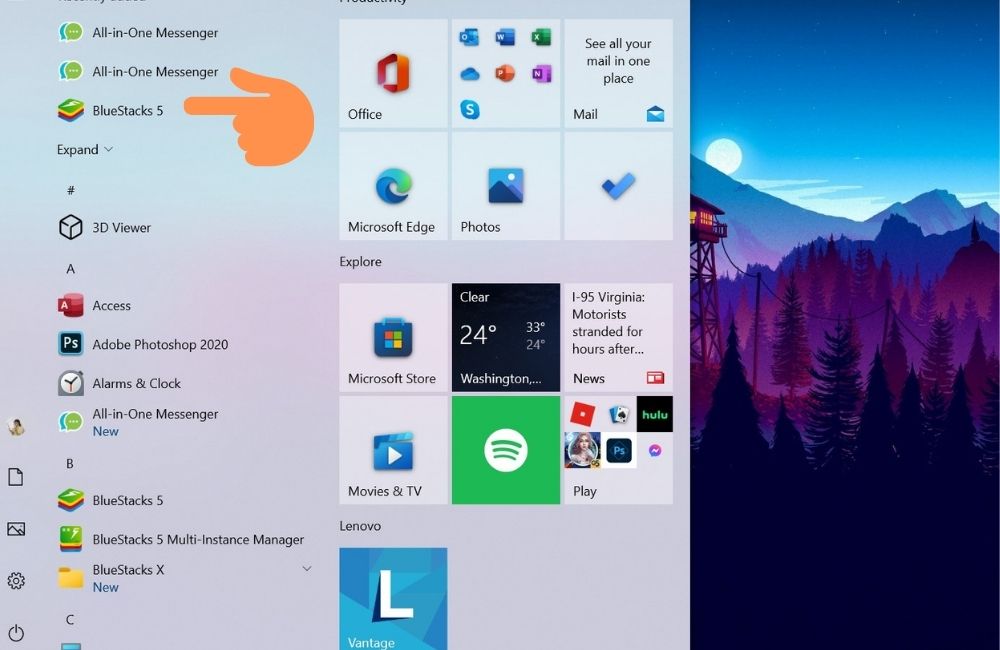Open PowerPoint from the Office apps tile
This screenshot has height=650, width=1000.
[x=505, y=74]
